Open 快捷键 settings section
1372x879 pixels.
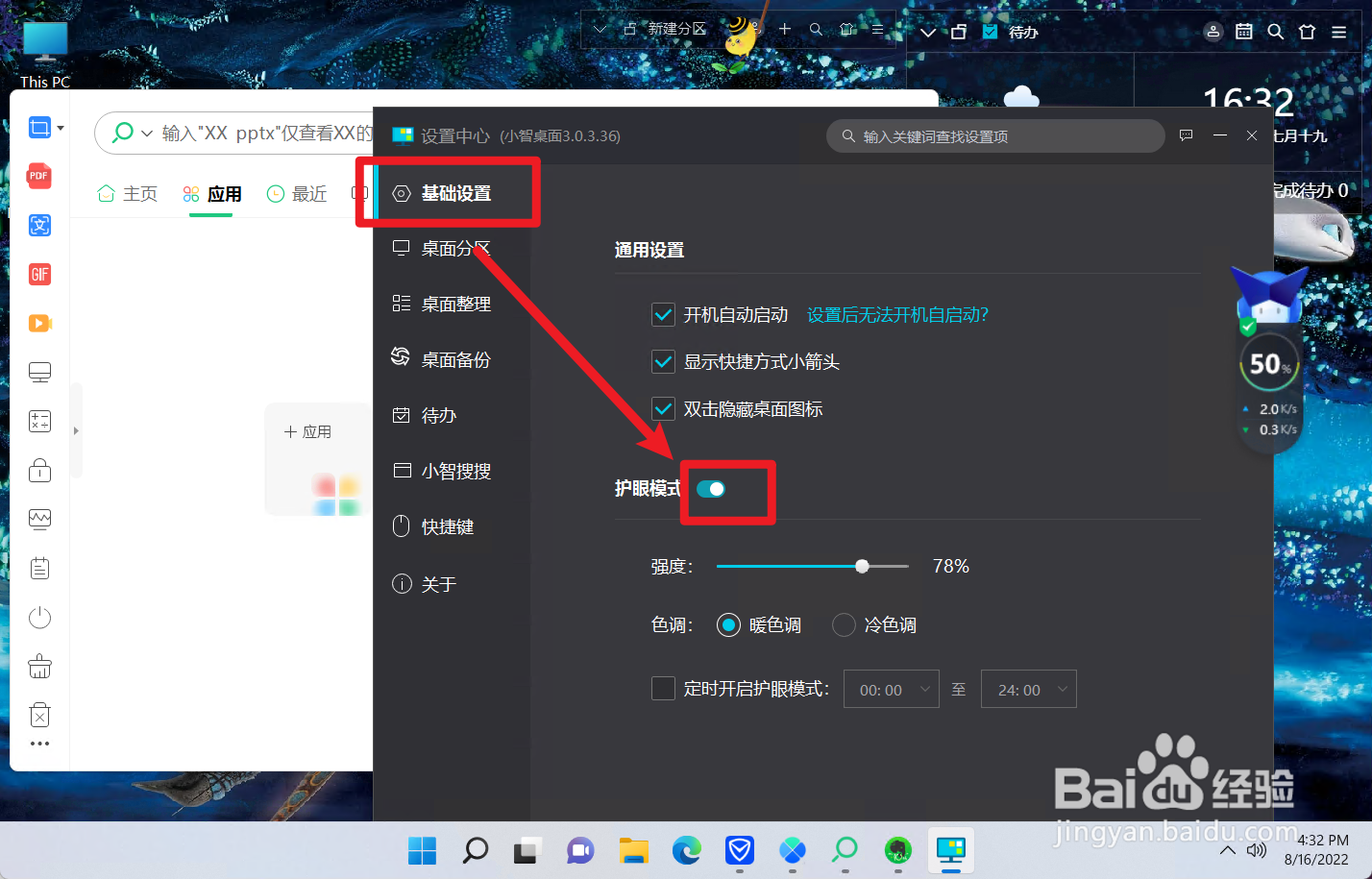tap(451, 527)
